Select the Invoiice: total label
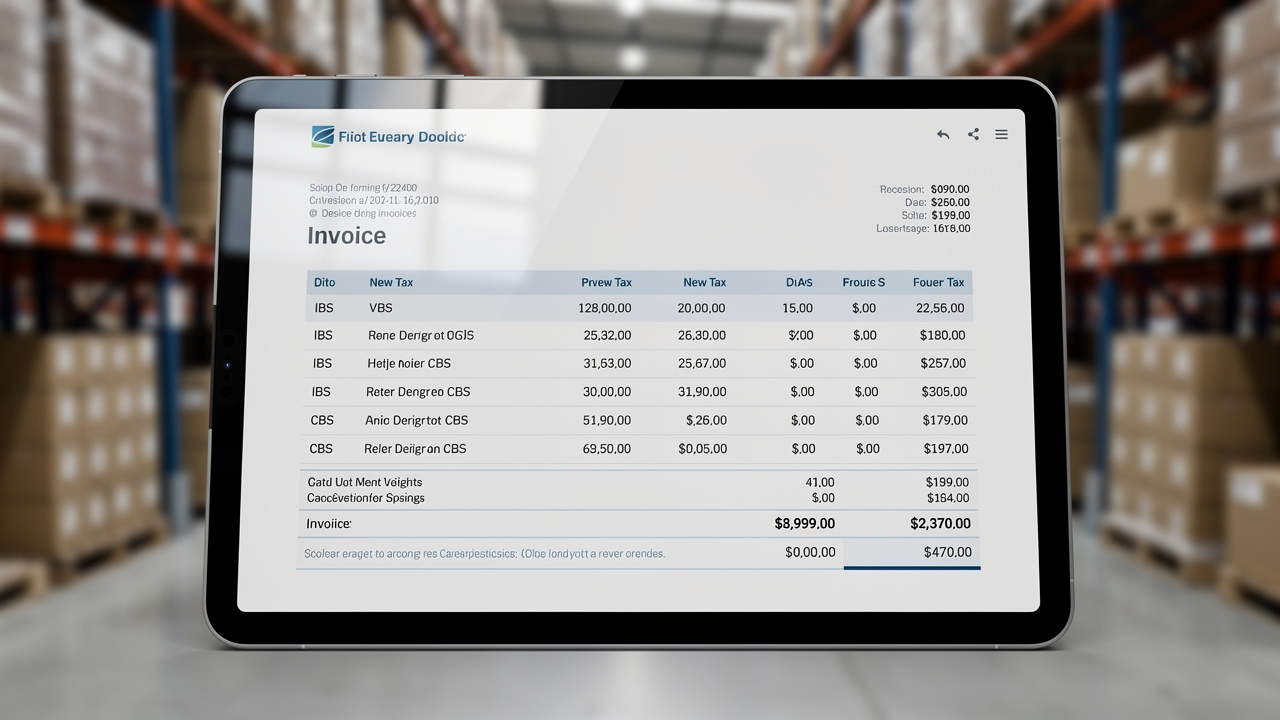Screen dimensions: 1280x720 [329, 524]
